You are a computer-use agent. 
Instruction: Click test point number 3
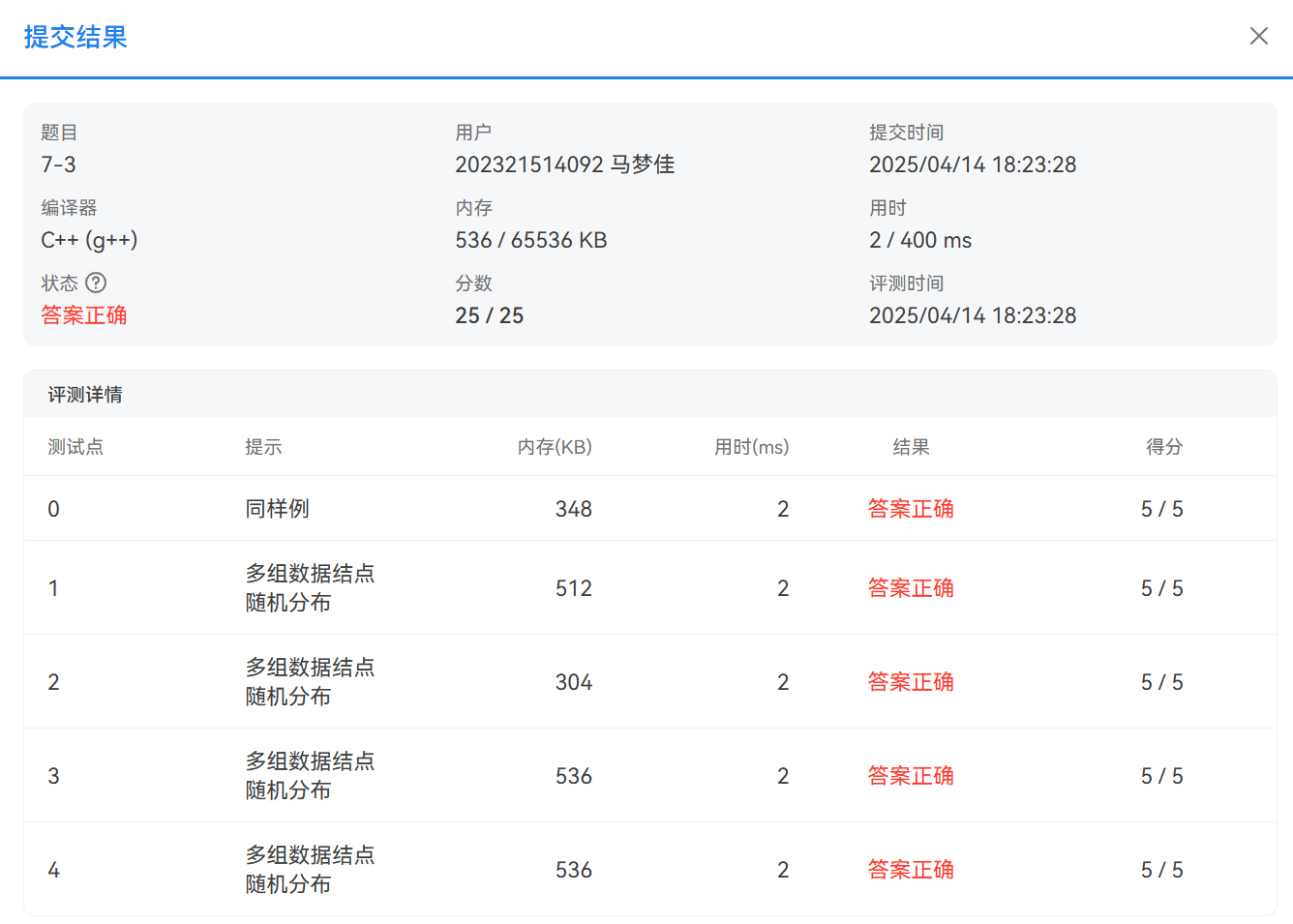coord(54,776)
